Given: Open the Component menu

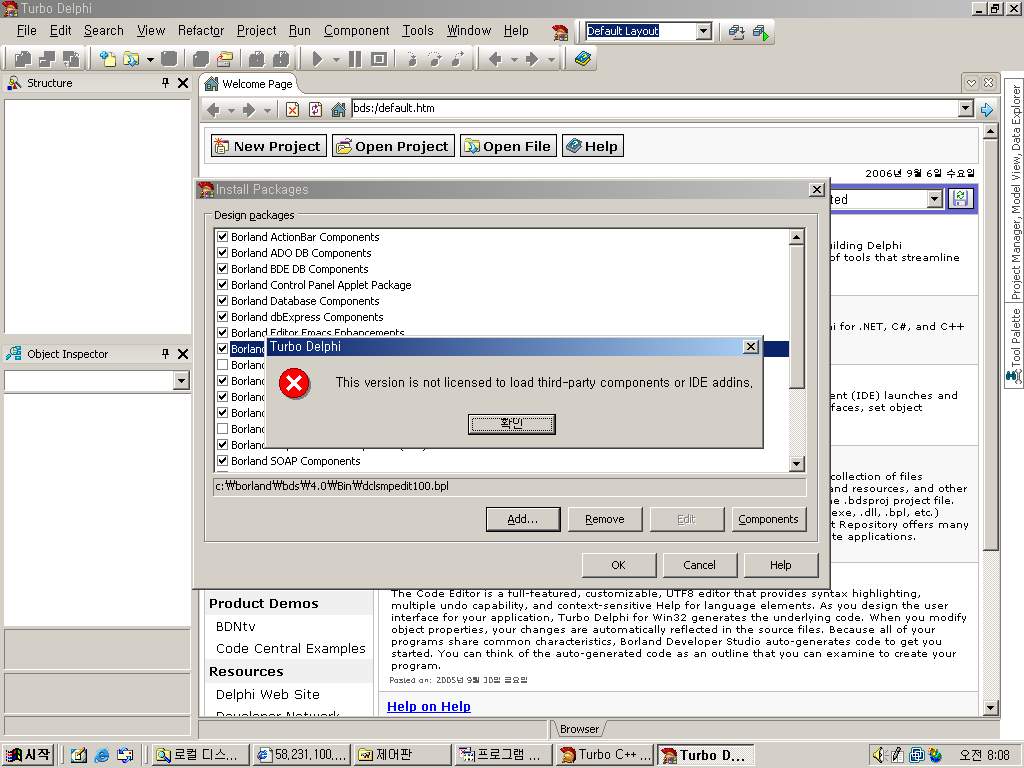Looking at the screenshot, I should click(356, 31).
